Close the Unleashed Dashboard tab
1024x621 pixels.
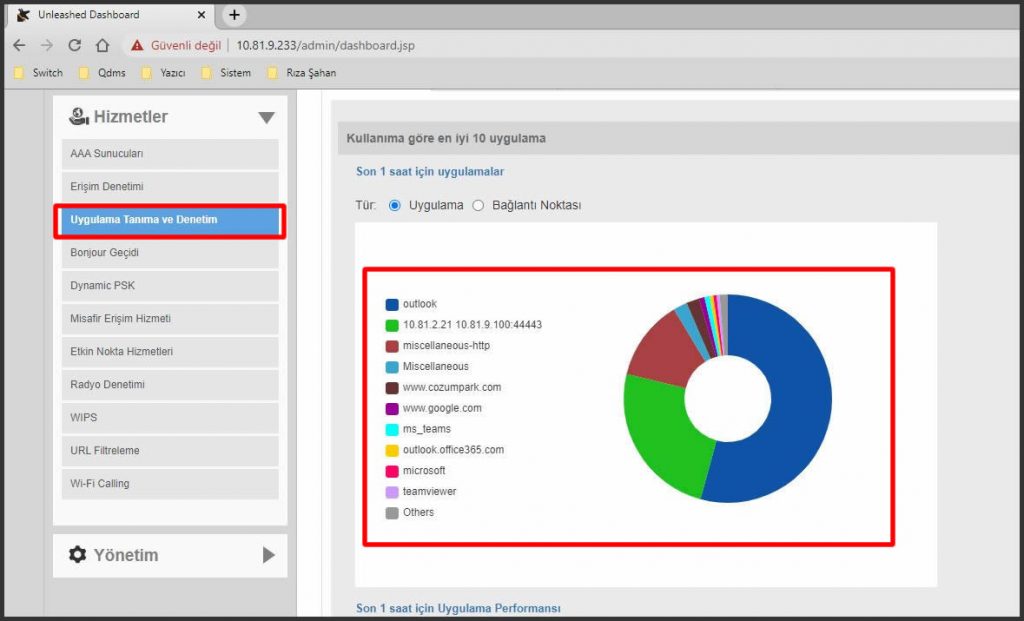pyautogui.click(x=201, y=14)
